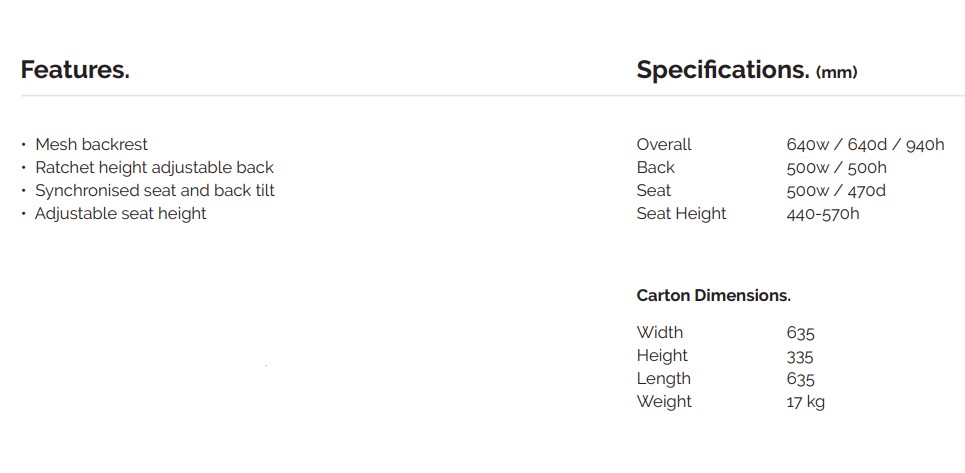
Task: Select the Mesh backrest feature text
Action: coord(91,144)
